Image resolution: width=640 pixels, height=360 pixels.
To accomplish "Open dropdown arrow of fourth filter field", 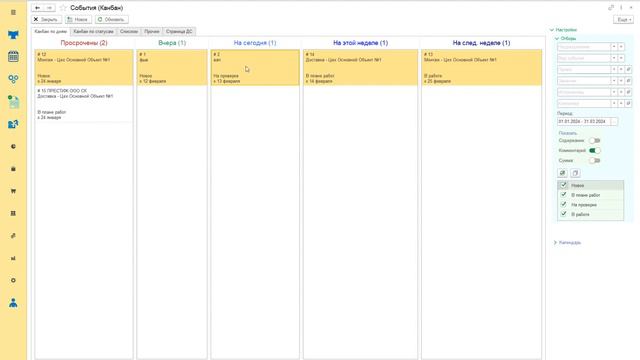I will pyautogui.click(x=613, y=81).
